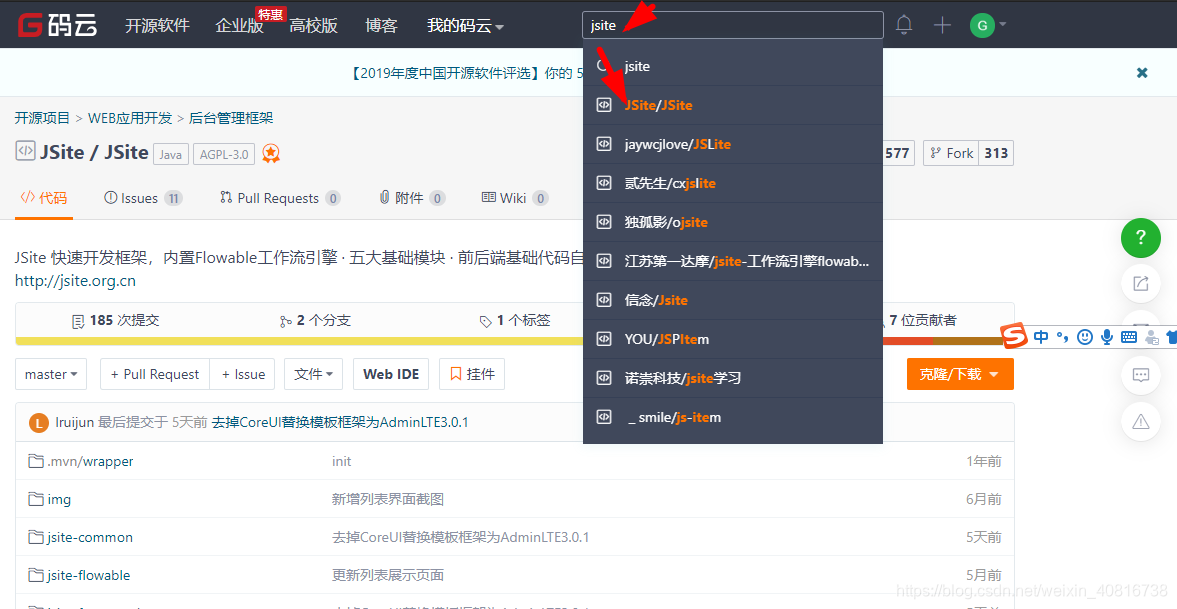Click the plus create-new icon
Viewport: 1177px width, 609px height.
point(942,25)
